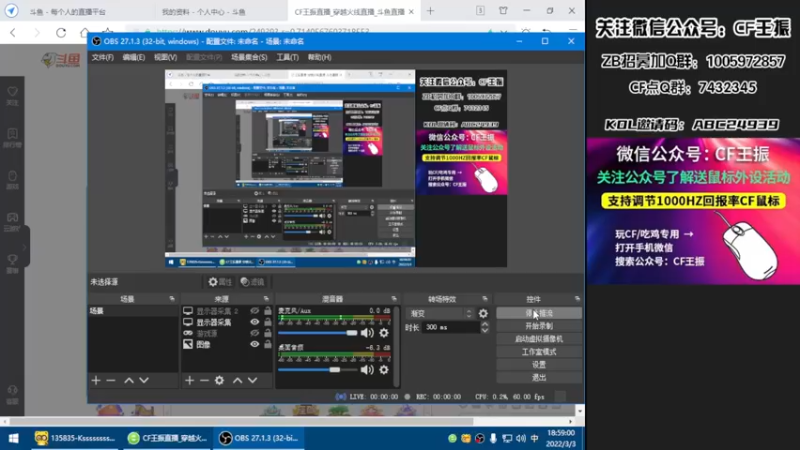Image resolution: width=800 pixels, height=450 pixels.
Task: Hide the 图像 source with eye icon
Action: tap(255, 344)
